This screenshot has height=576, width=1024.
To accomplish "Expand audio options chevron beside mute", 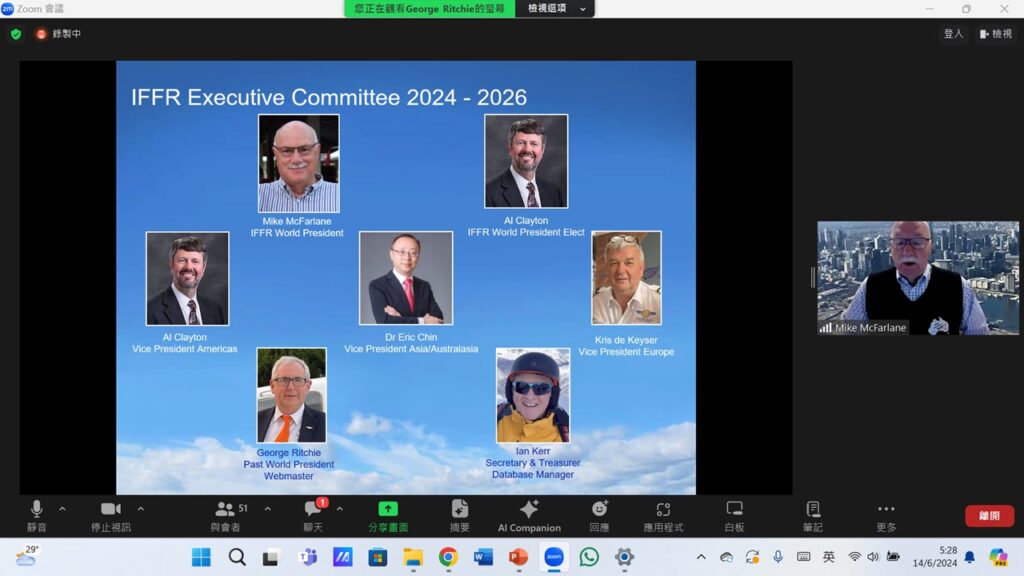I will coord(62,509).
